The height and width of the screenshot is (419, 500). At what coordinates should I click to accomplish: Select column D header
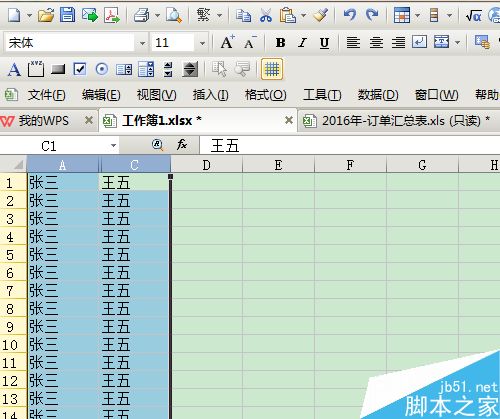pyautogui.click(x=207, y=165)
